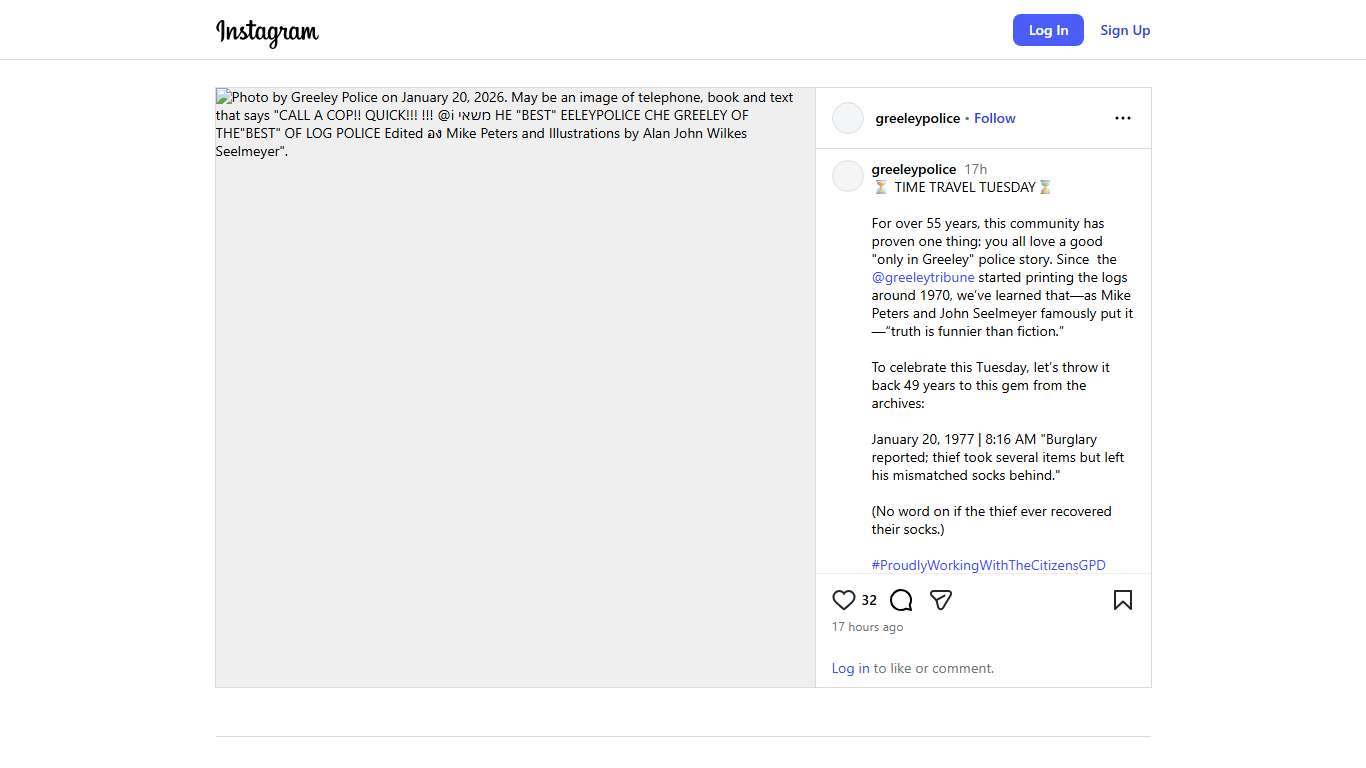
Task: Click the Instagram logo
Action: pos(267,32)
